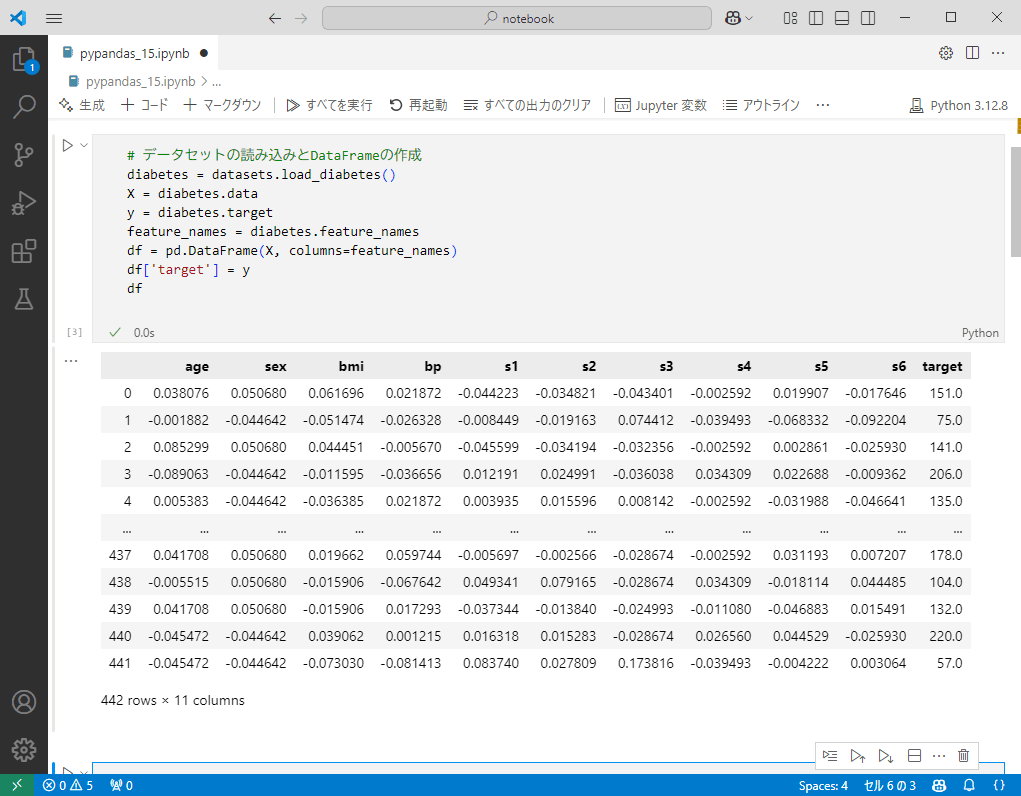1021x796 pixels.
Task: Click the すべてを実行 run all button
Action: click(x=329, y=105)
